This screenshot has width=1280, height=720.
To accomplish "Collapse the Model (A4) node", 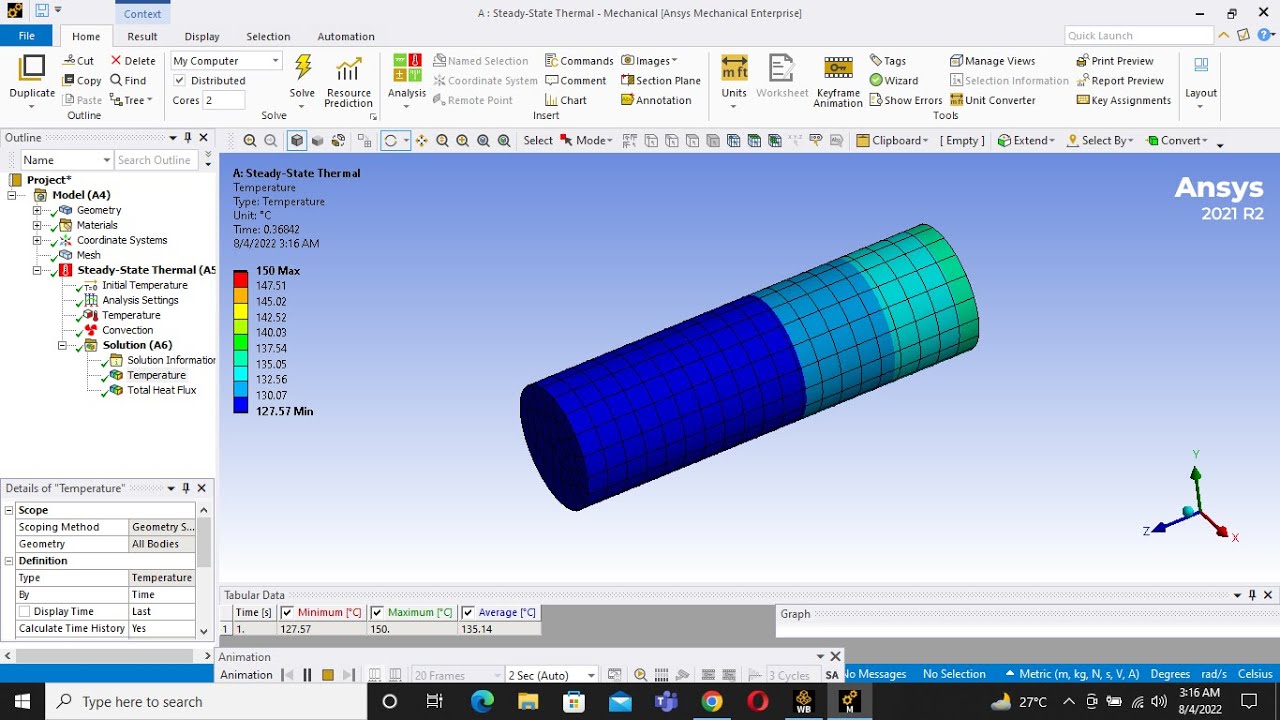I will click(12, 195).
